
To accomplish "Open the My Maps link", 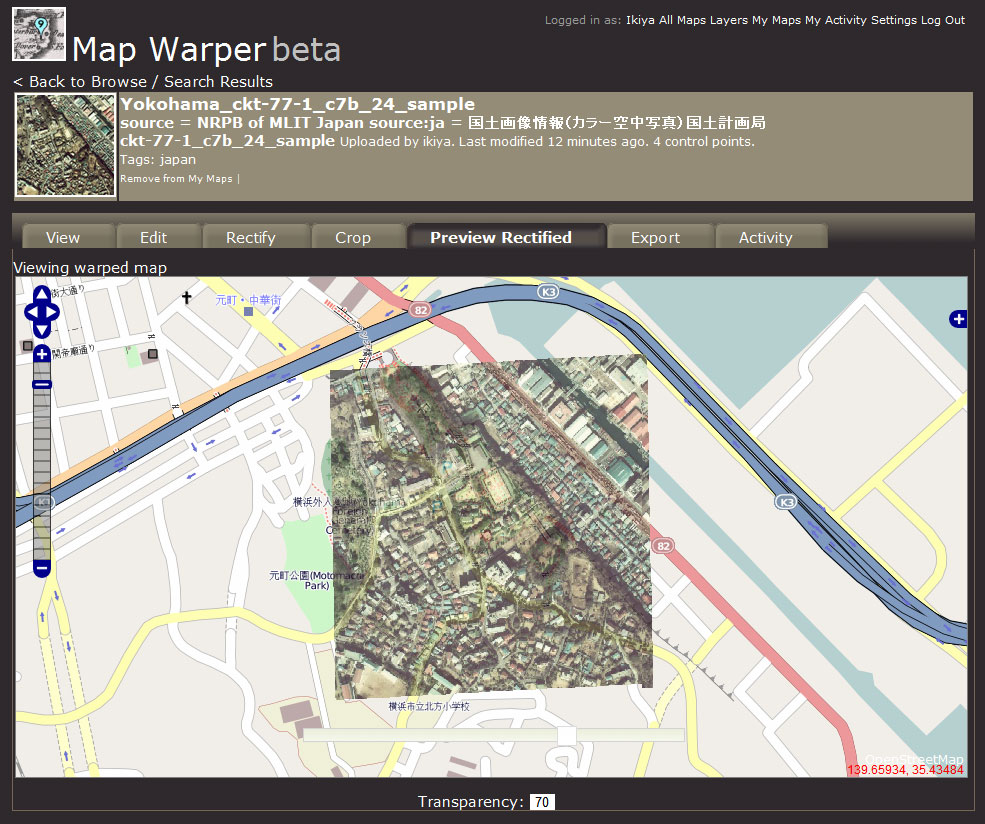I will pyautogui.click(x=776, y=20).
